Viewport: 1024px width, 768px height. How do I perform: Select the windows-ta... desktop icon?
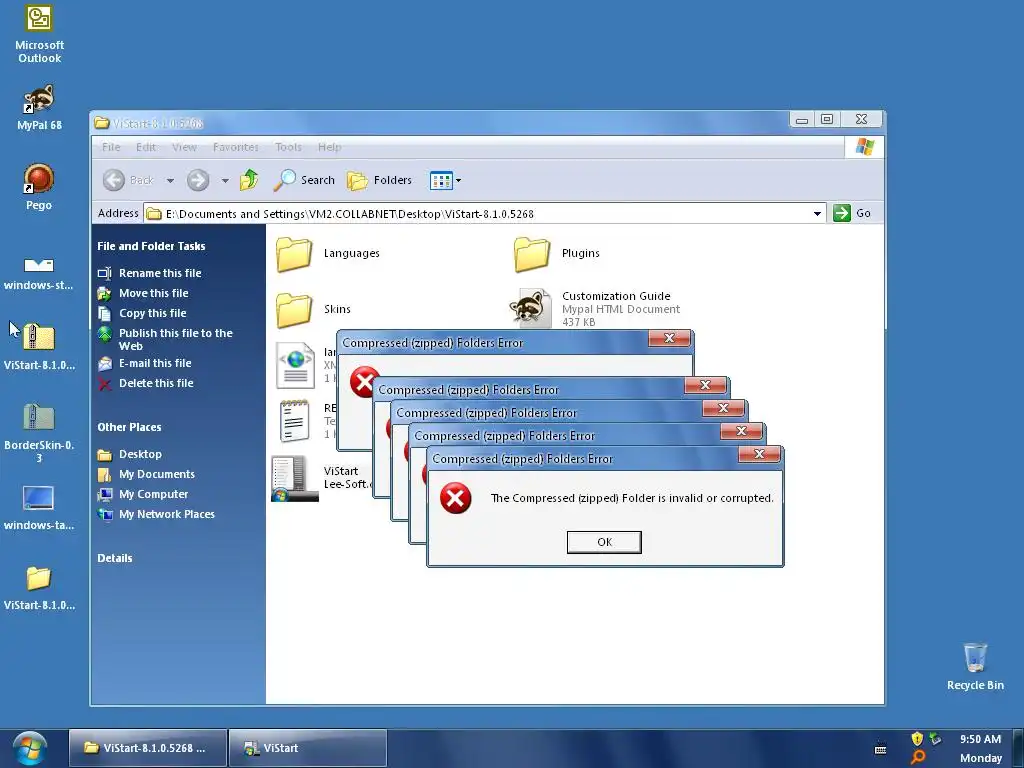tap(39, 508)
